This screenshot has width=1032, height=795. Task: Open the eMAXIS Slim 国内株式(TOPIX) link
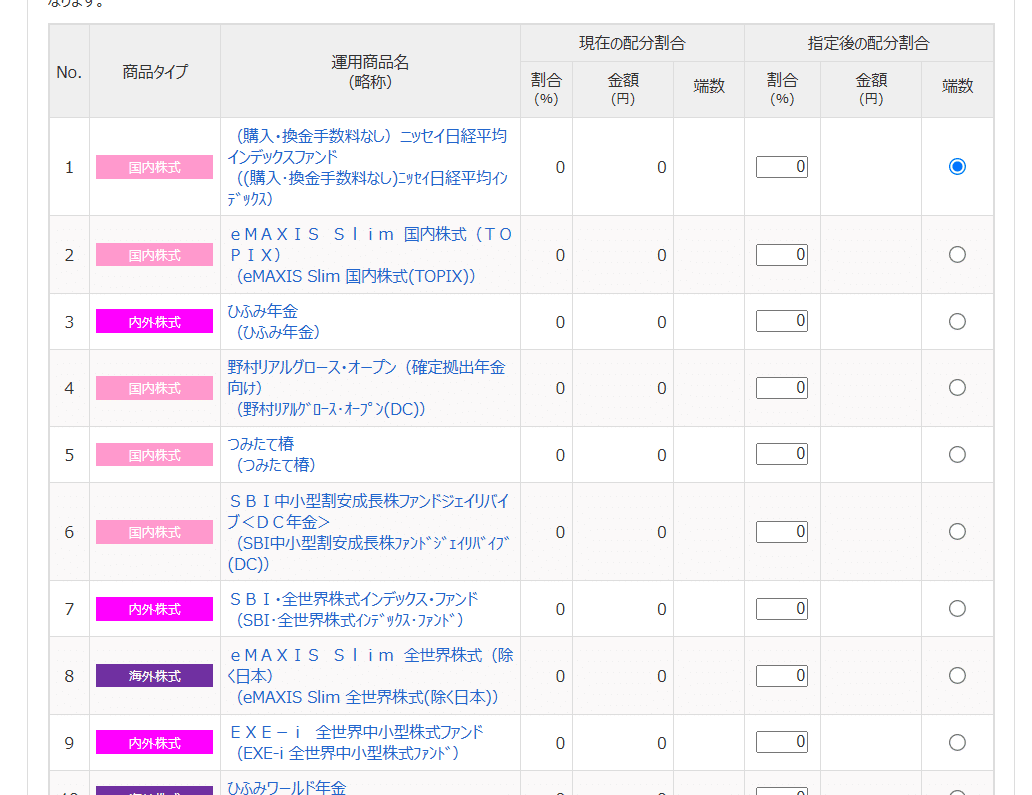[371, 255]
